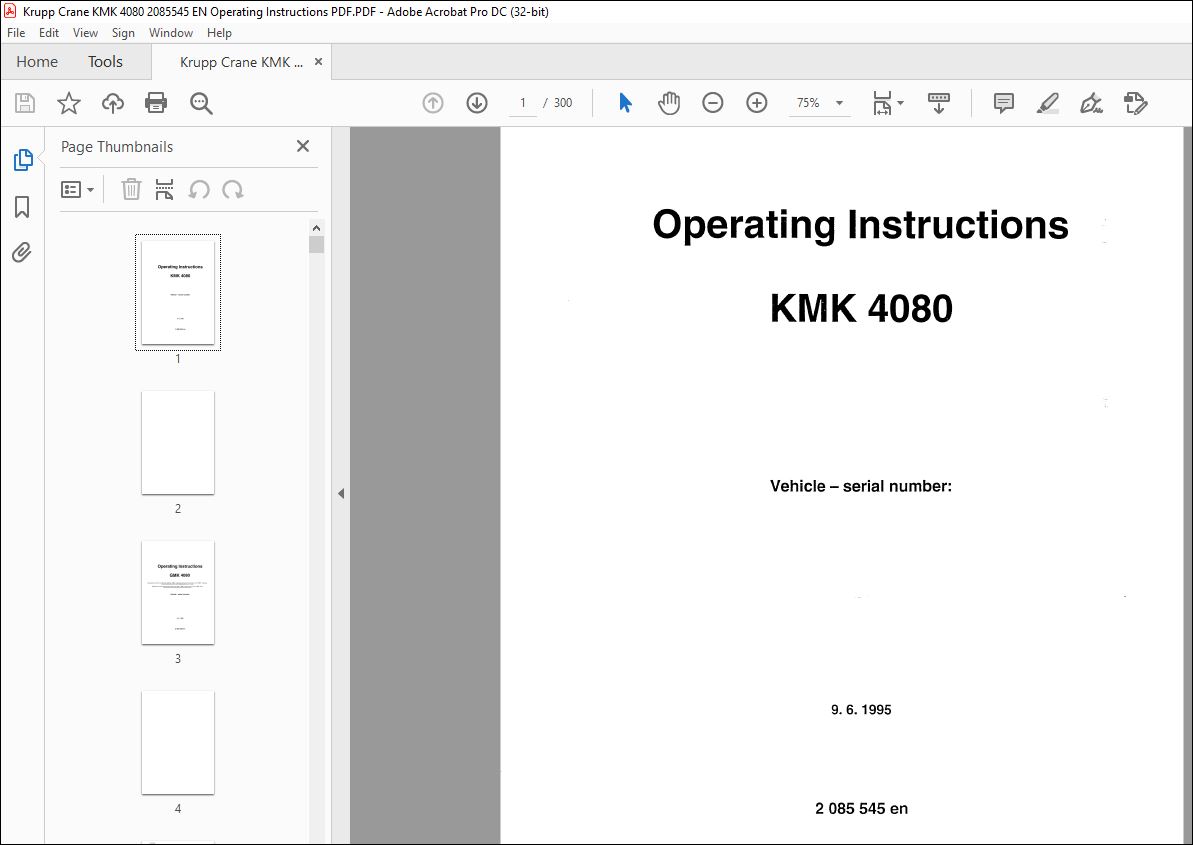Switch to the Tools tab
Screen dimensions: 1193x845
(105, 62)
